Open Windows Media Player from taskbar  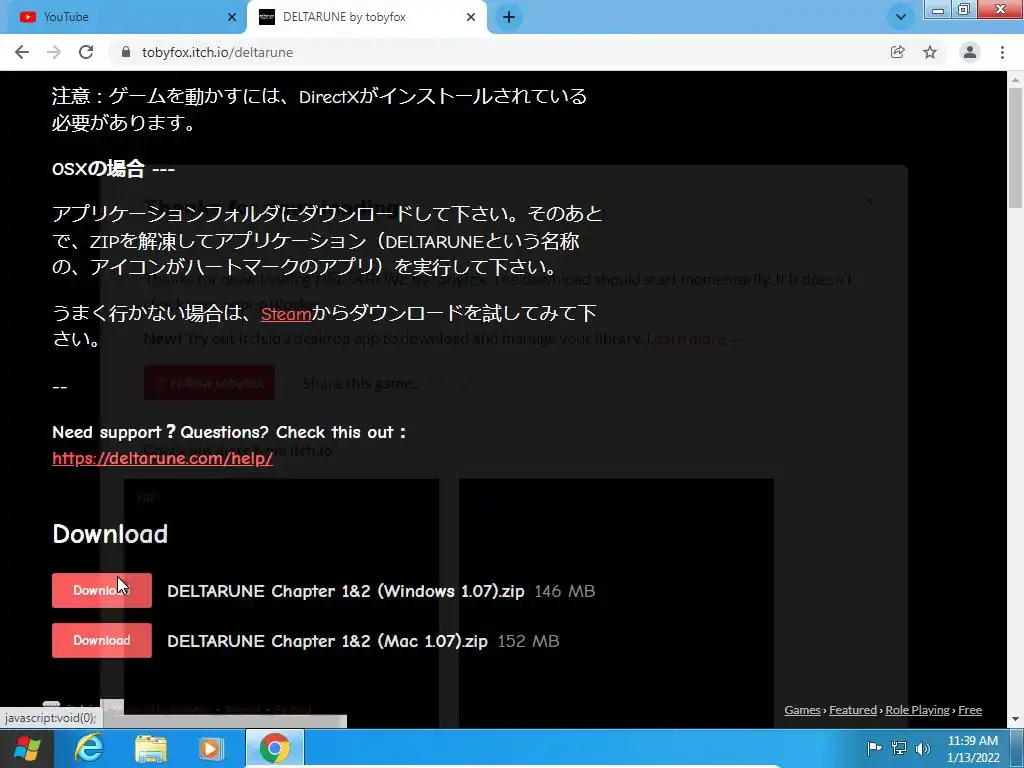pos(210,748)
